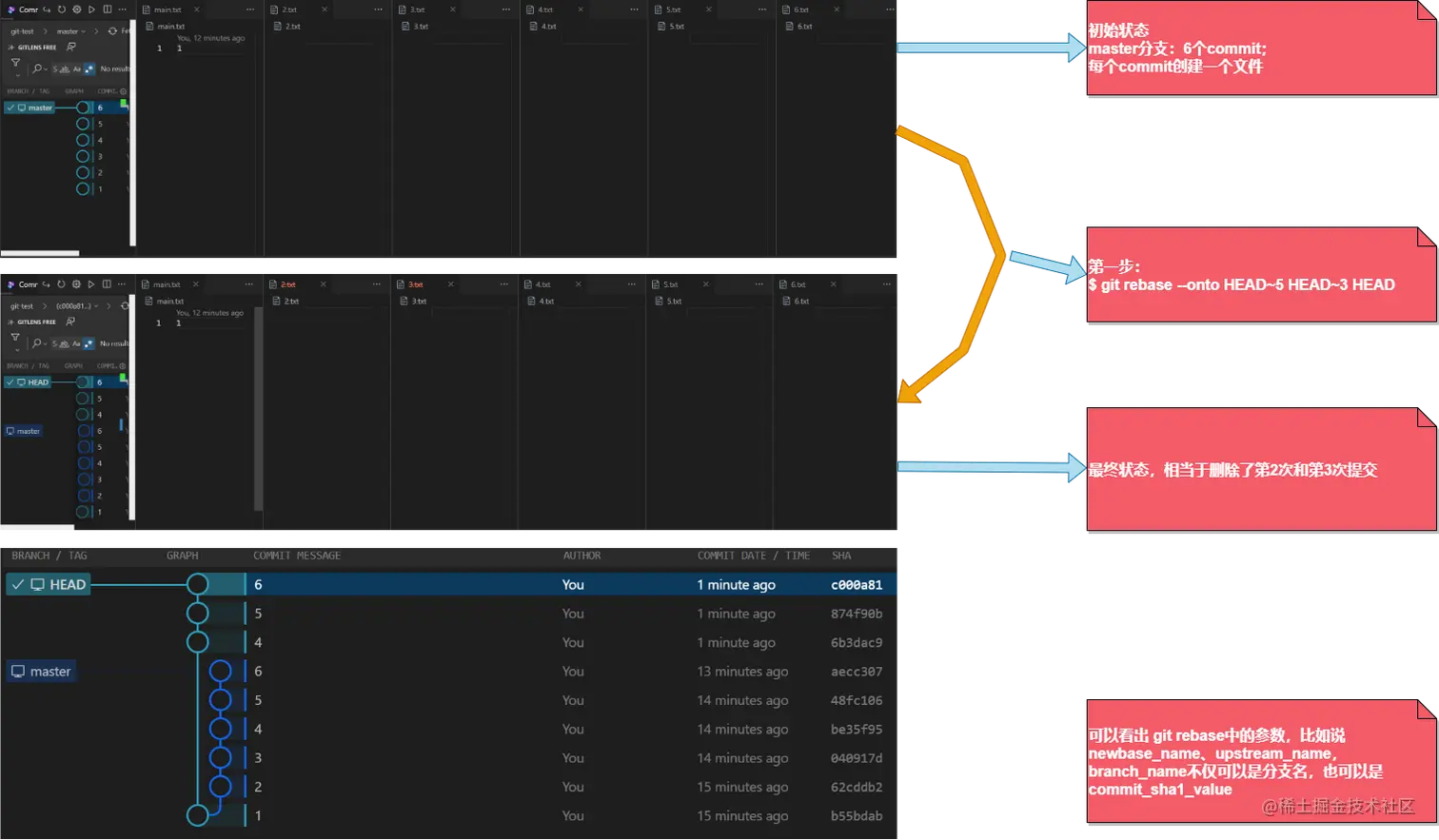Expand the chevron under the filter icon, detached HEAD screenshot
Screen dimensions: 1439x840
click(17, 350)
